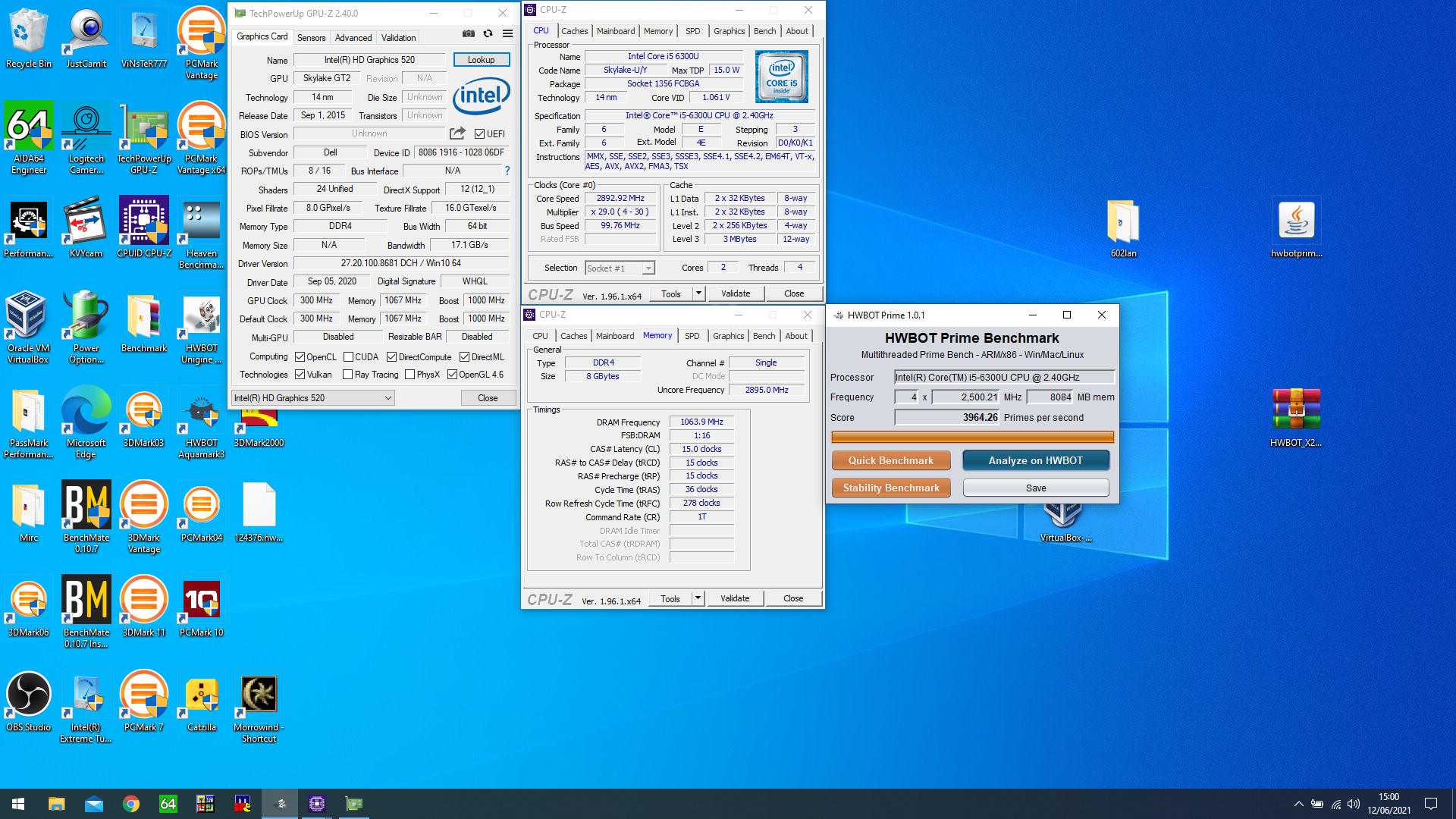Expand Tools dropdown arrow in top CPU-Z
Image resolution: width=1456 pixels, height=819 pixels.
click(x=698, y=293)
